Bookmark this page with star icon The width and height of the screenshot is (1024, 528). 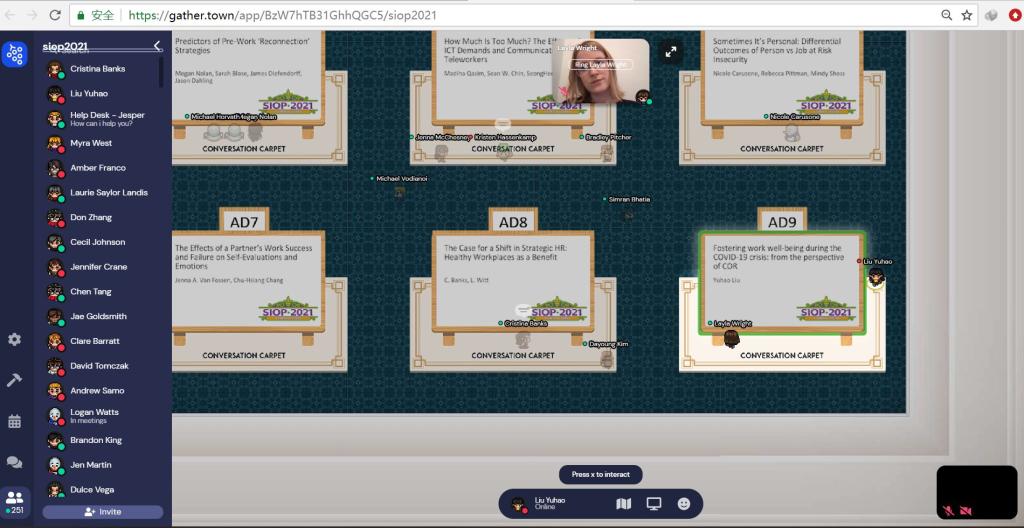click(967, 15)
